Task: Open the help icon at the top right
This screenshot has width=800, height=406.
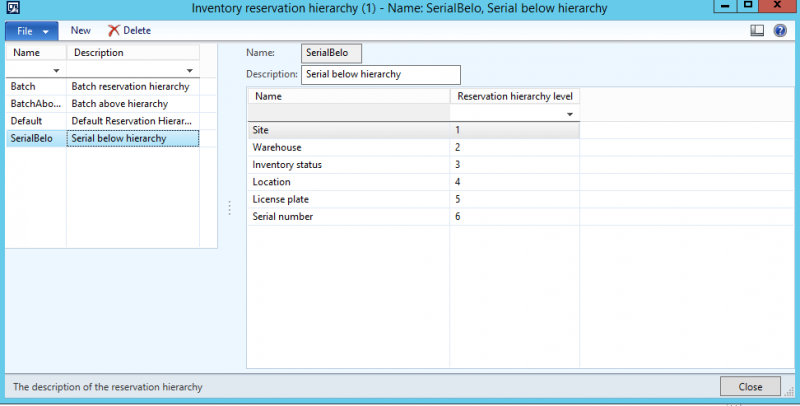Action: [x=780, y=31]
